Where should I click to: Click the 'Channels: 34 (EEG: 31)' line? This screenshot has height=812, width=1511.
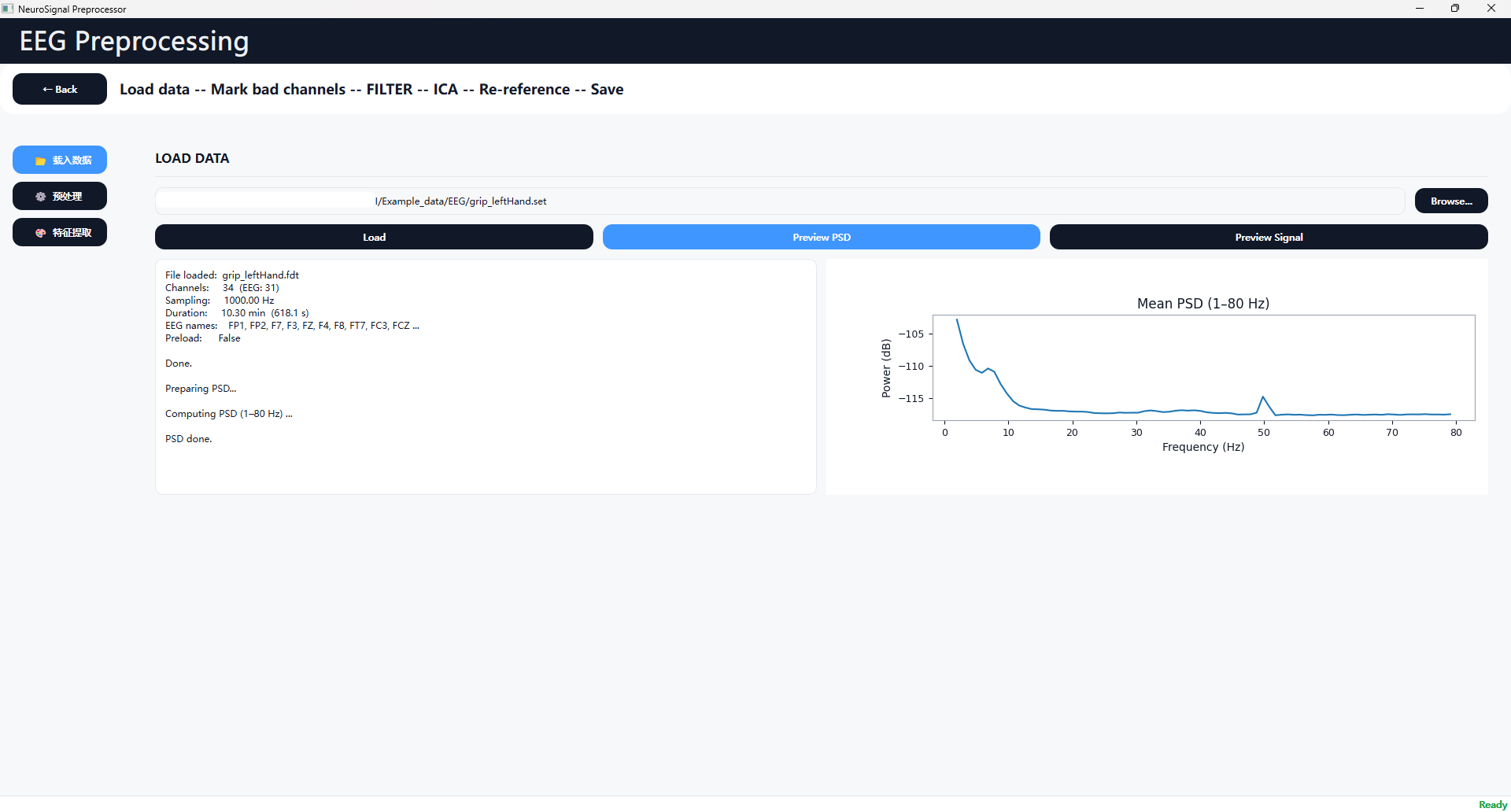pyautogui.click(x=222, y=288)
